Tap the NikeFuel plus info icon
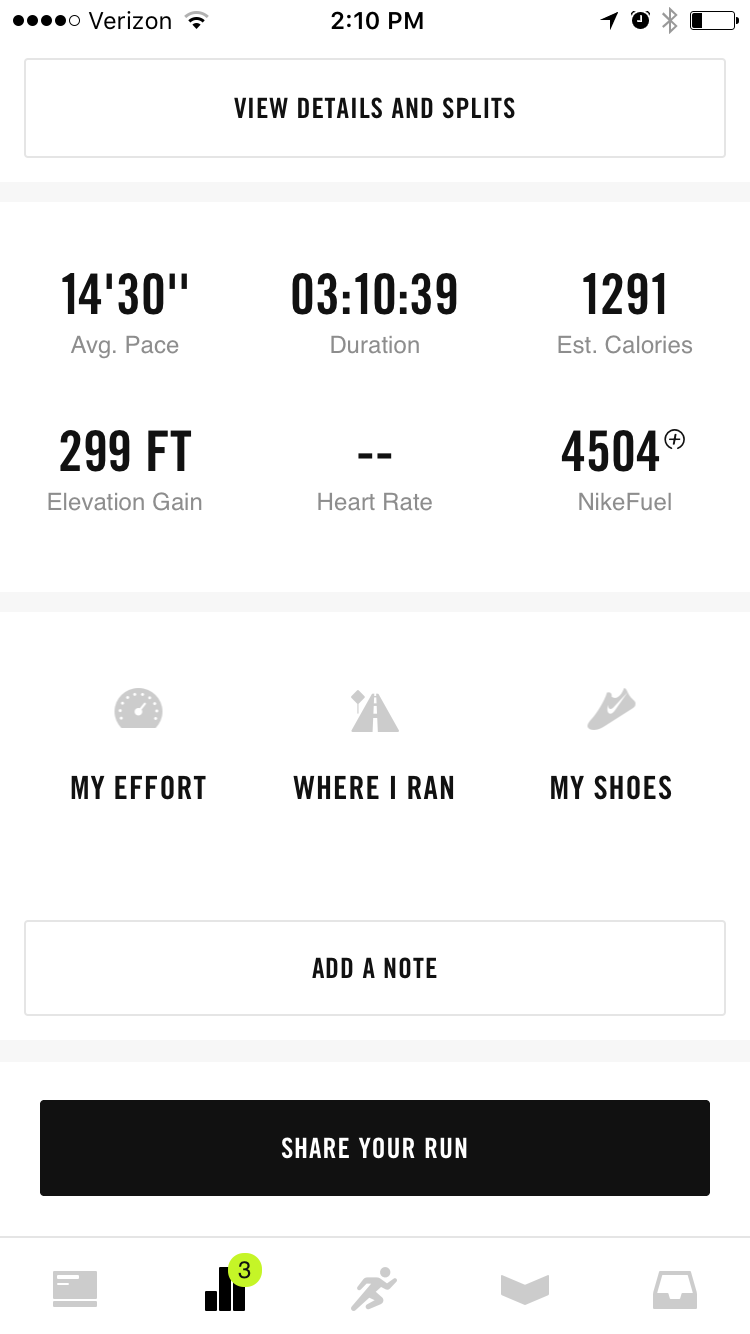The image size is (750, 1334). [x=675, y=439]
